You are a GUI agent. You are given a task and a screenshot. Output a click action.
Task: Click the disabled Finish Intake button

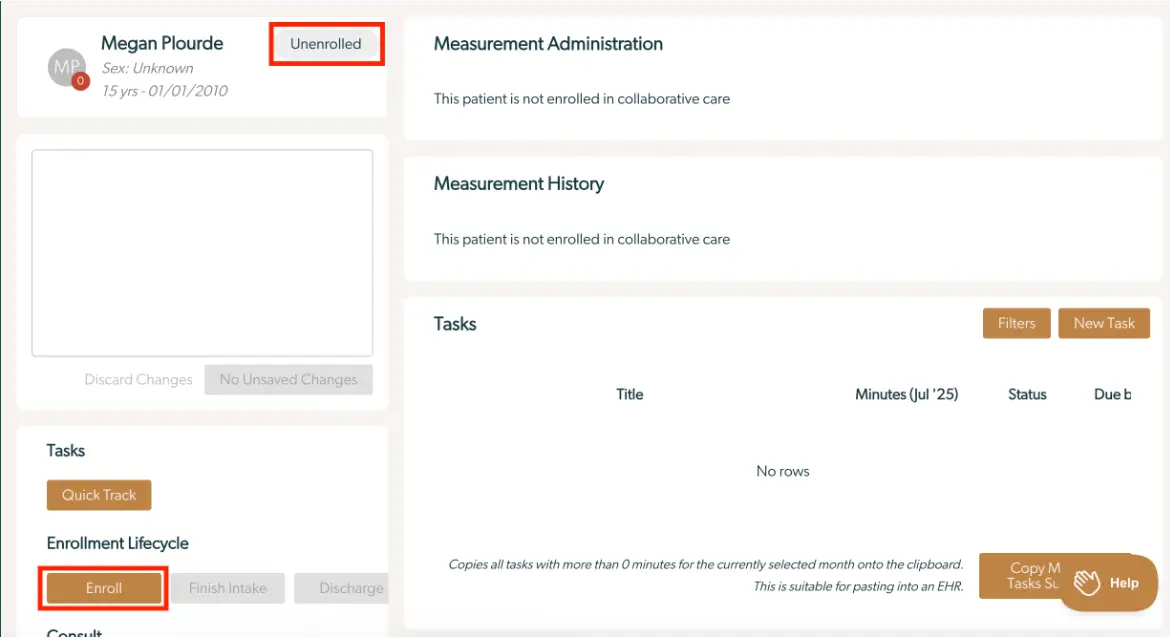point(227,588)
